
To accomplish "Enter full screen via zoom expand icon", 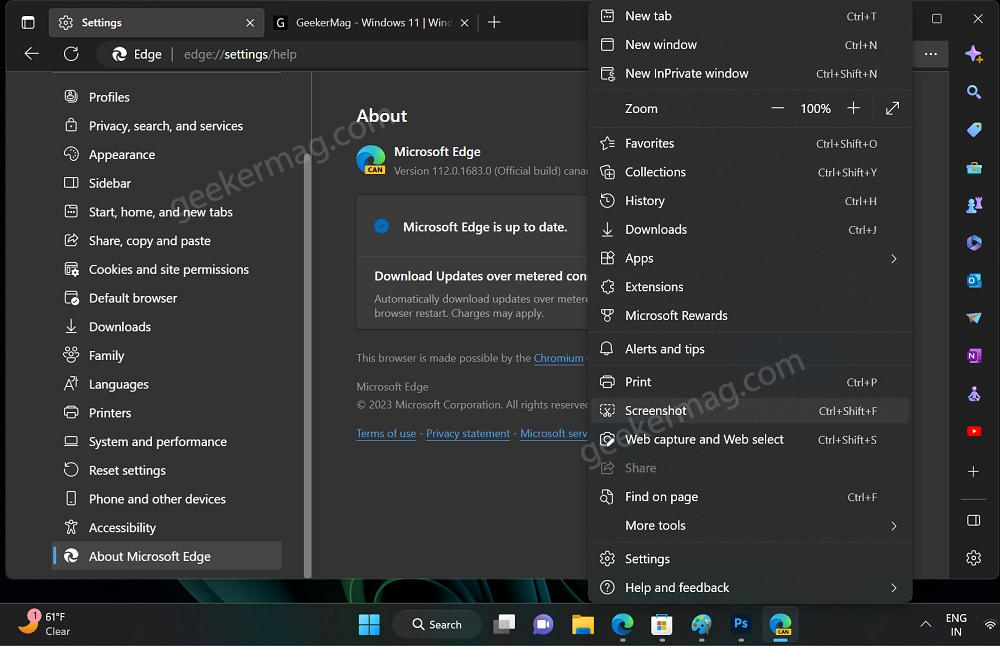I will pos(892,108).
